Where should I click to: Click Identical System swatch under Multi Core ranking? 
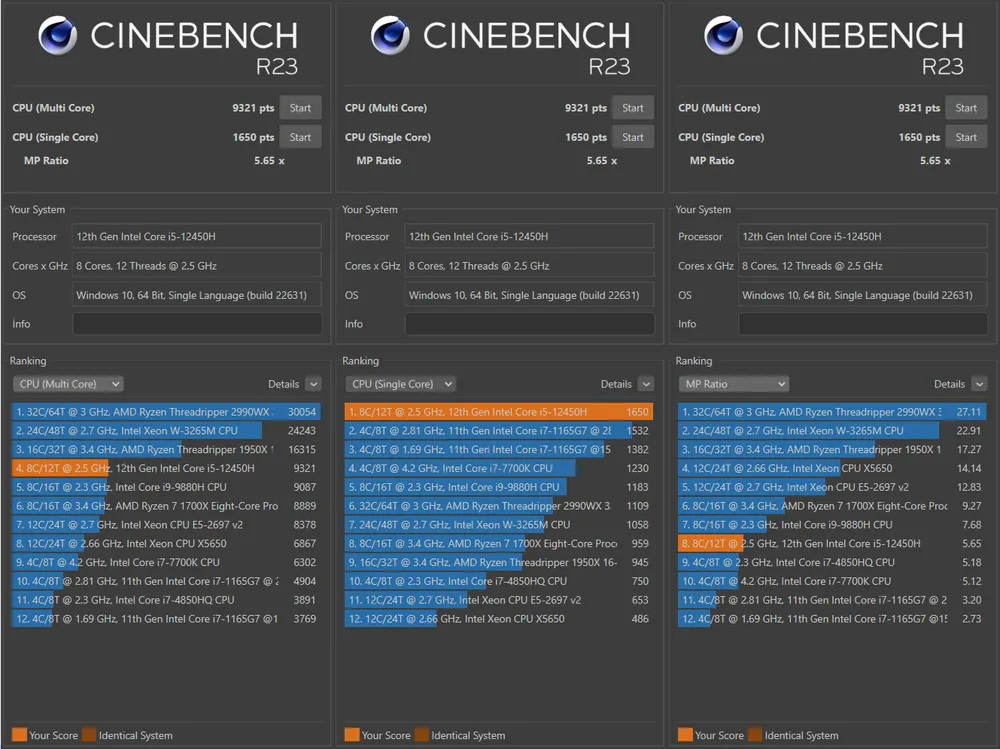pyautogui.click(x=89, y=735)
